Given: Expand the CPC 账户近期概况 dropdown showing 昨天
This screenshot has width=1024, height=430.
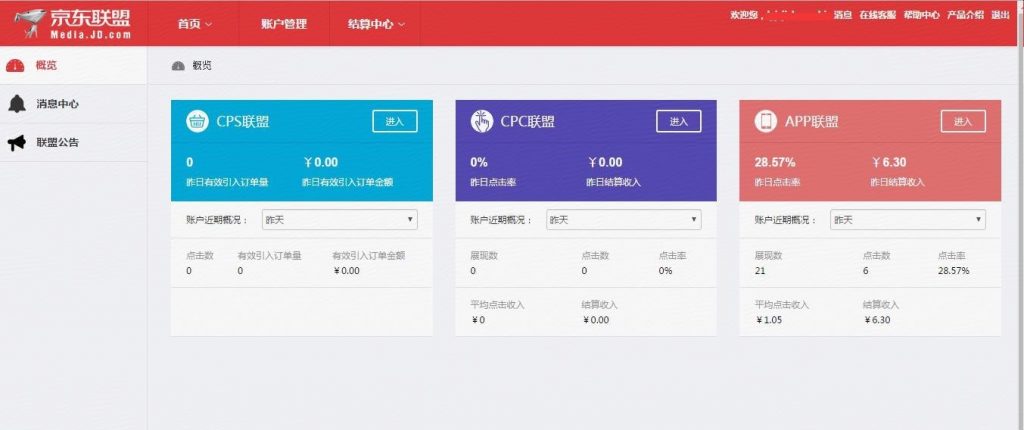Looking at the screenshot, I should pos(624,220).
